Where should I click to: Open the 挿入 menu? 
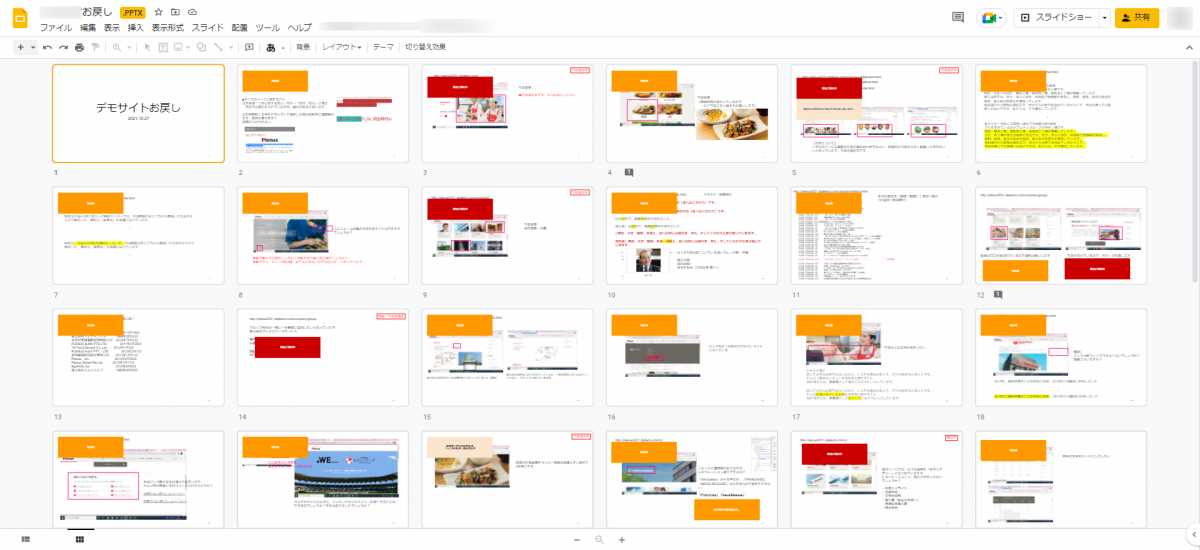pyautogui.click(x=136, y=28)
